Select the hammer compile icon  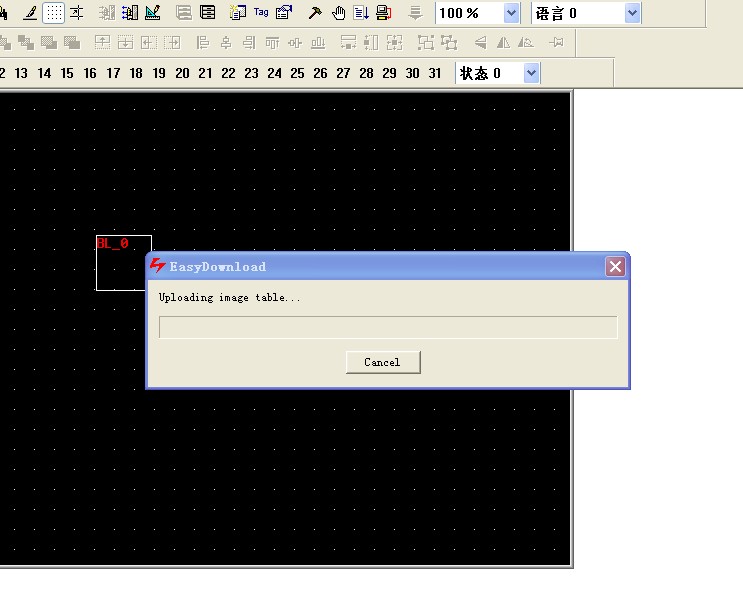314,13
